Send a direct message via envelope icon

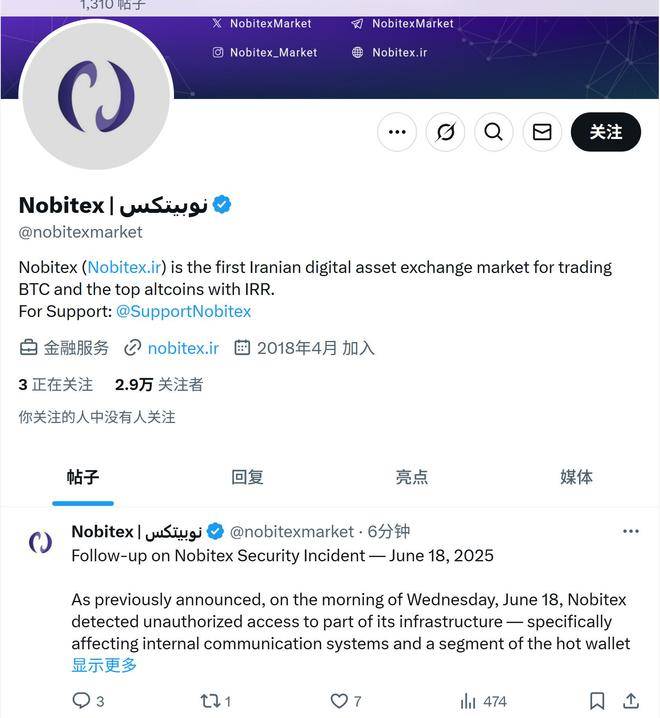click(542, 132)
